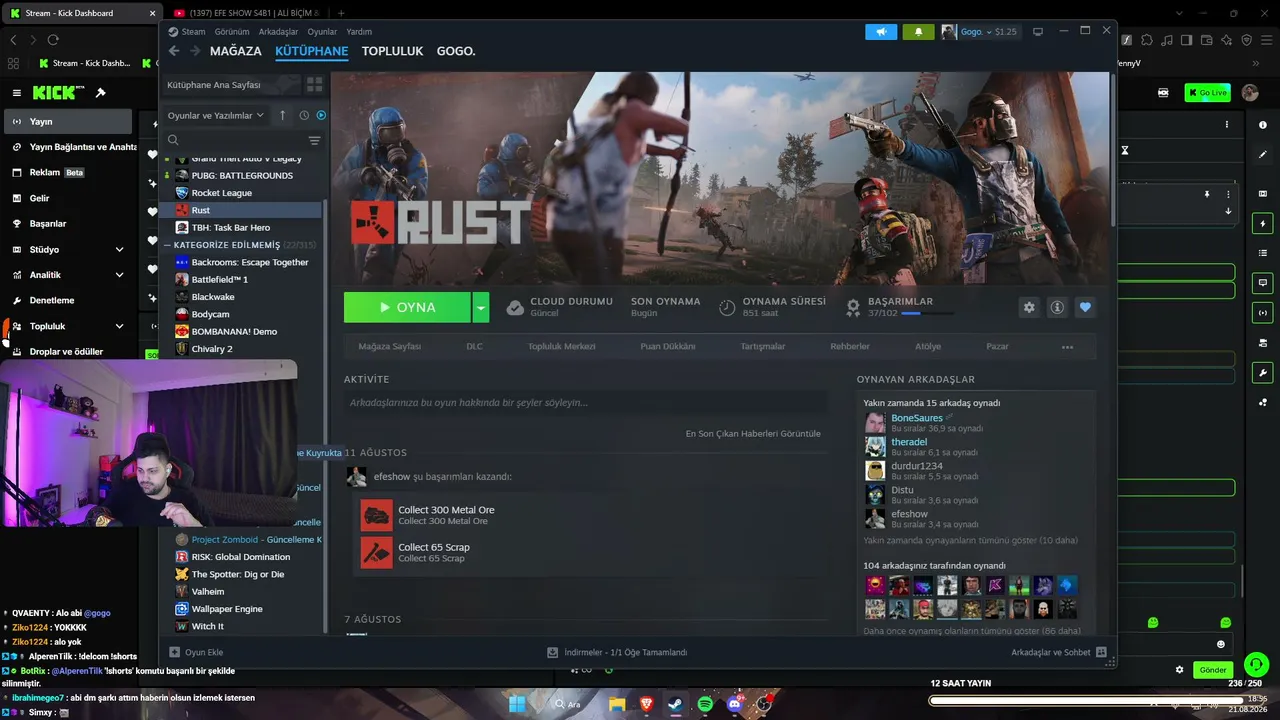
Task: Click Go Live button on Kick
Action: pyautogui.click(x=1207, y=93)
